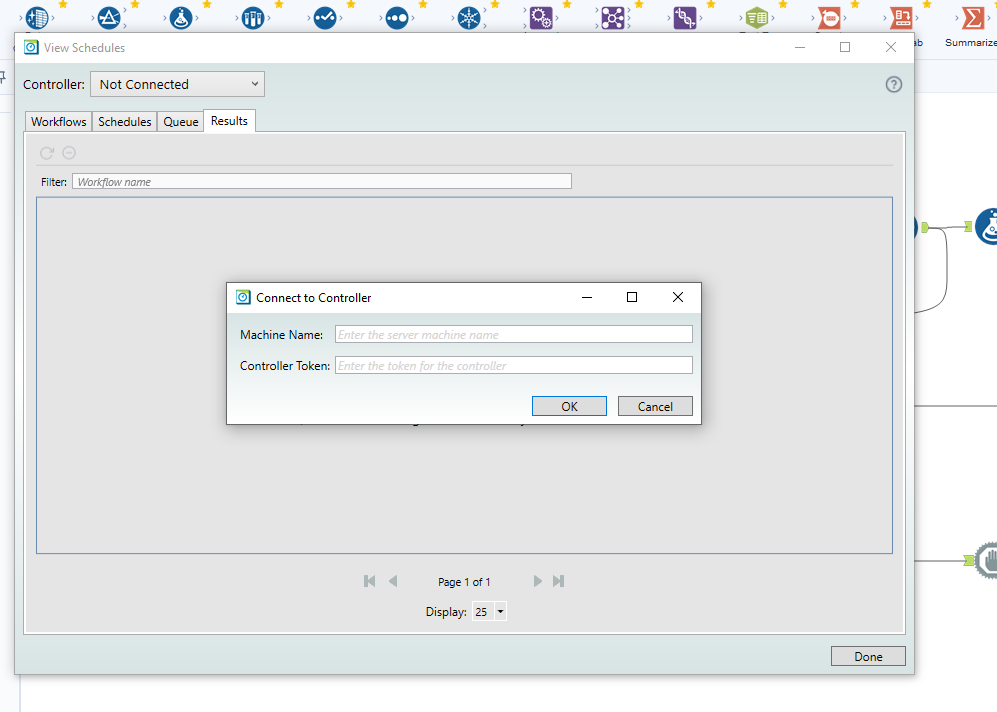Click the minus icon beside the refresh button
Screen dimensions: 997x712
coord(68,152)
